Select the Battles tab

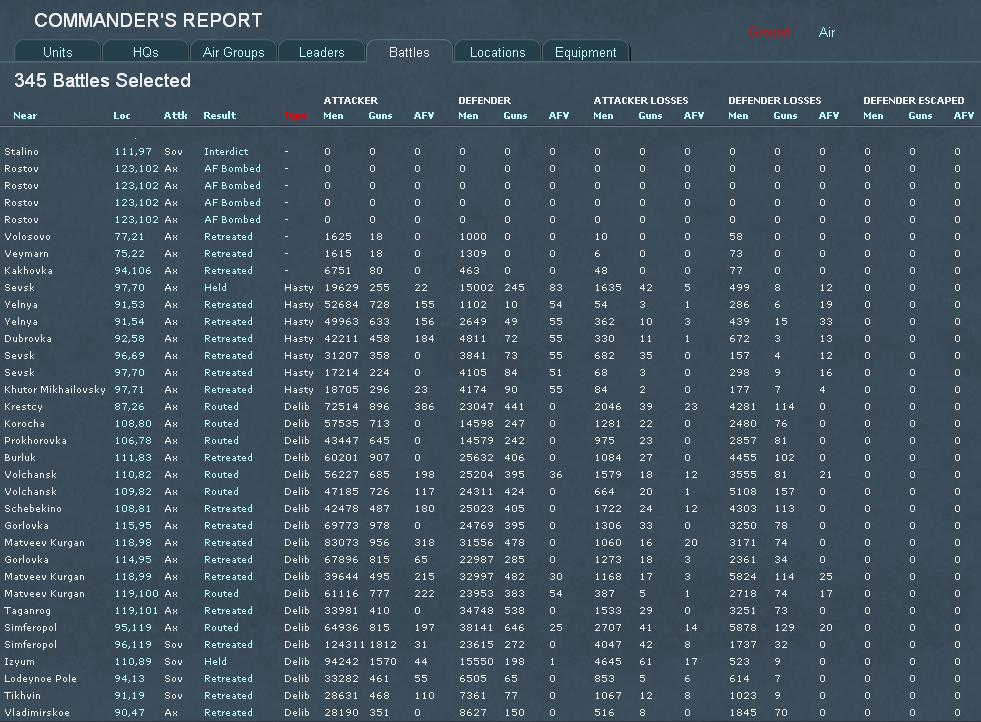pyautogui.click(x=409, y=50)
